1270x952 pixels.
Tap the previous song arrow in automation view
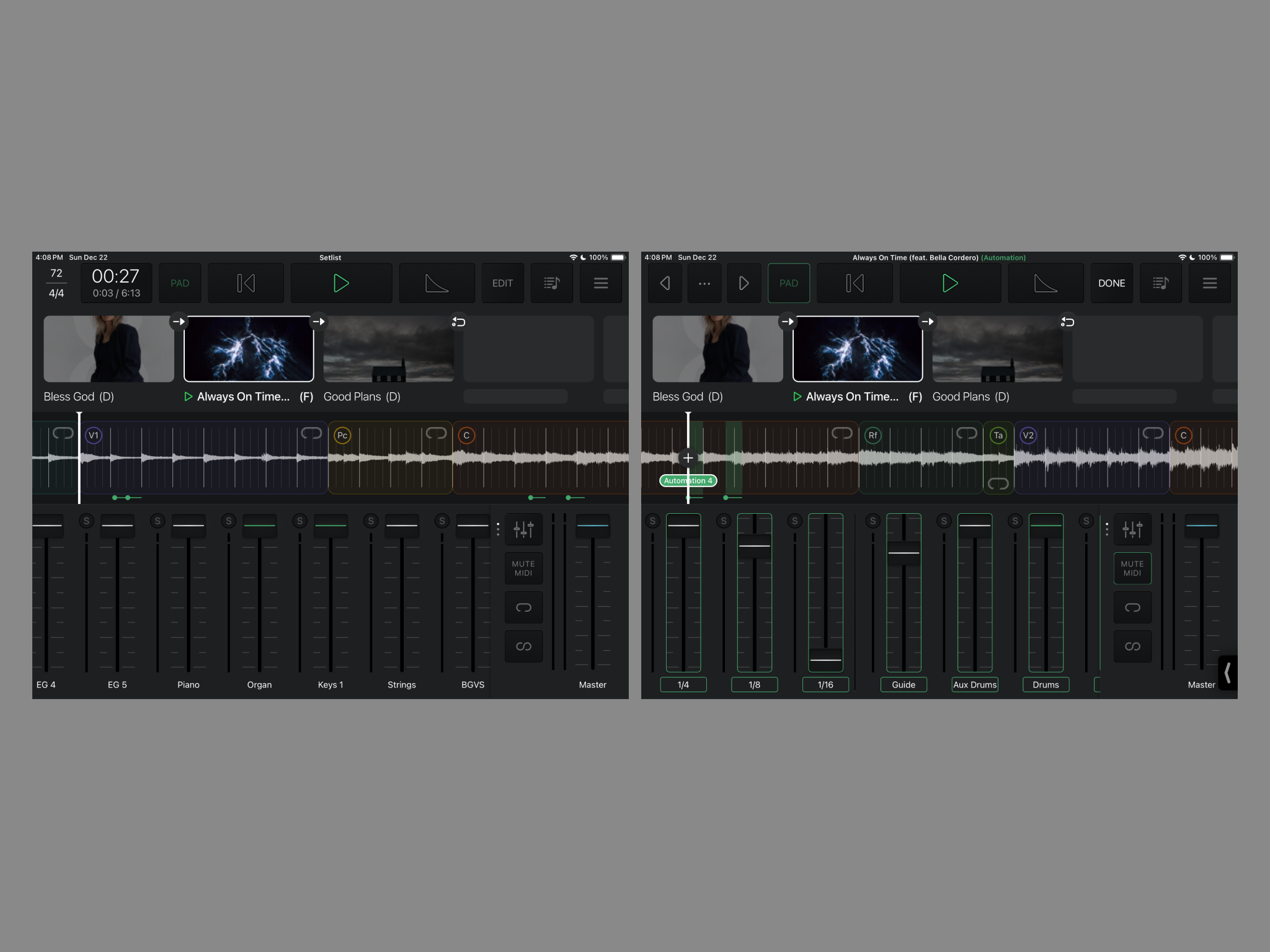point(665,283)
